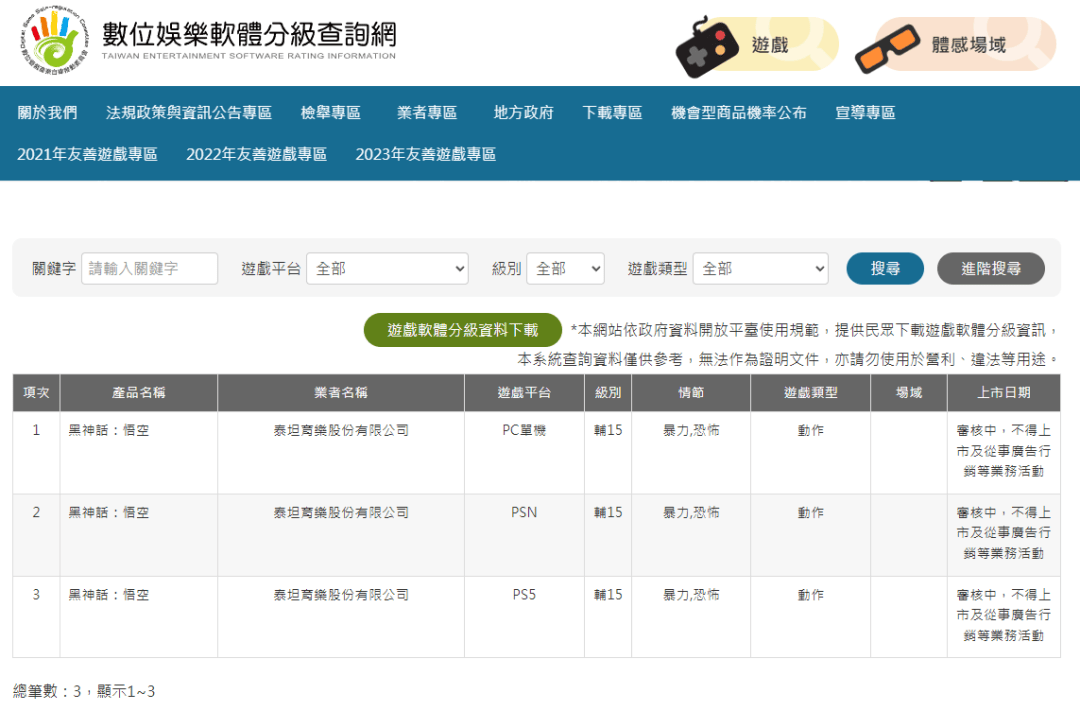Click the 情節 column header
The width and height of the screenshot is (1080, 711).
pyautogui.click(x=691, y=393)
